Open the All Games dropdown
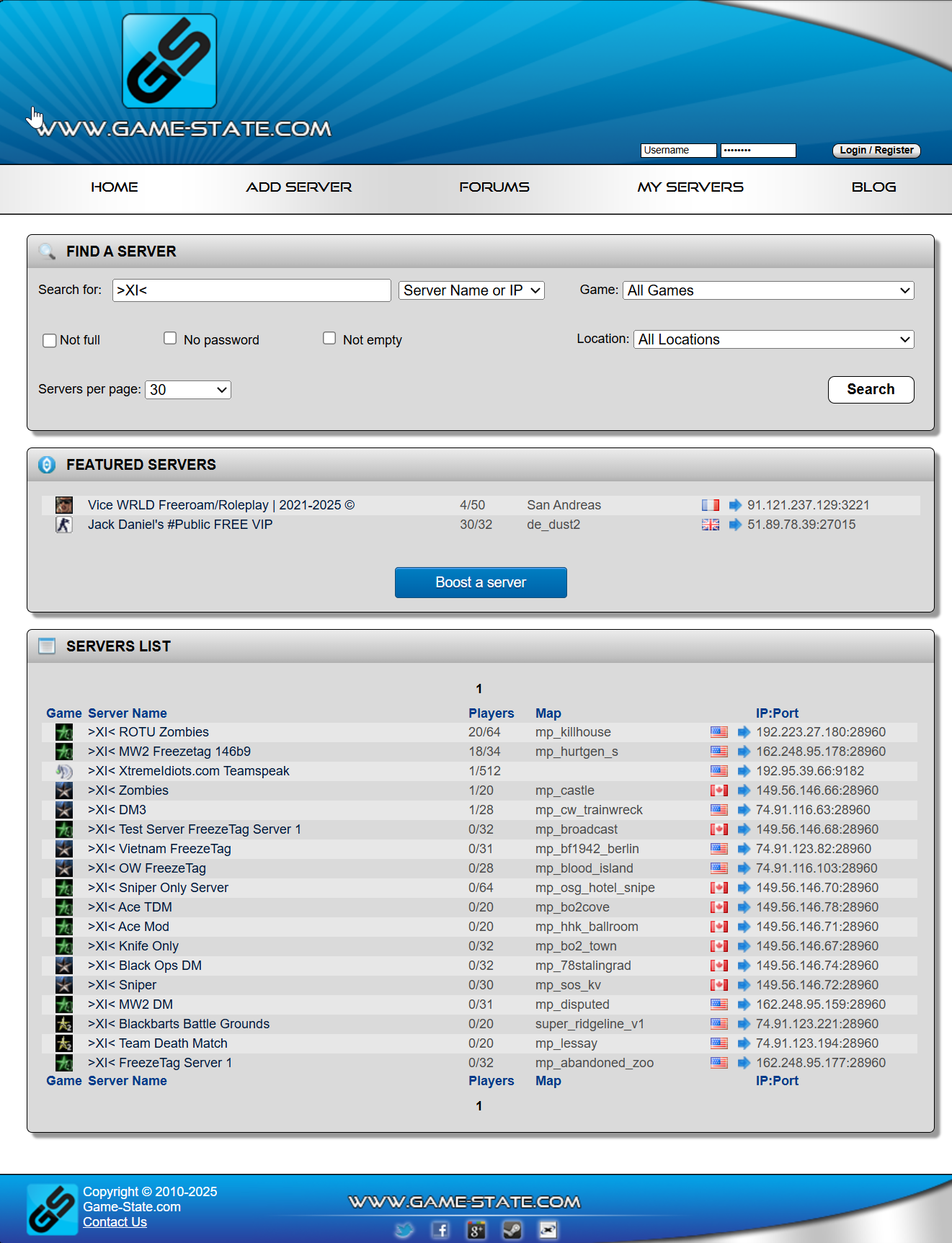 [768, 290]
